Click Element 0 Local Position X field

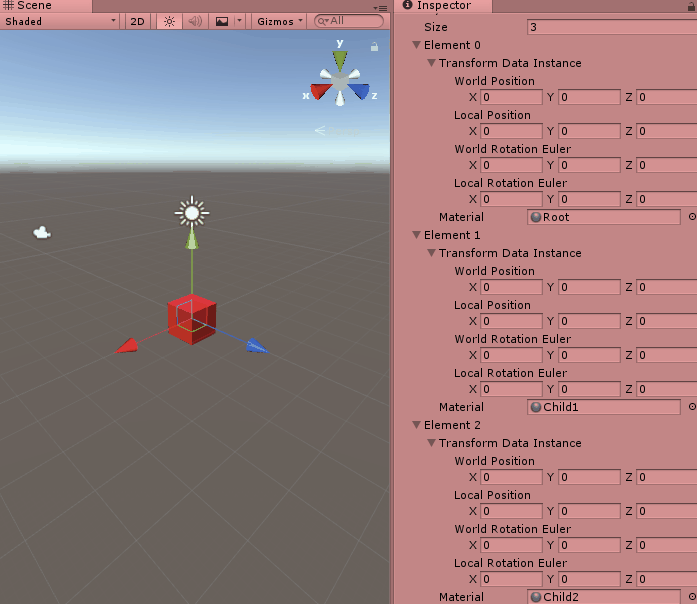511,131
